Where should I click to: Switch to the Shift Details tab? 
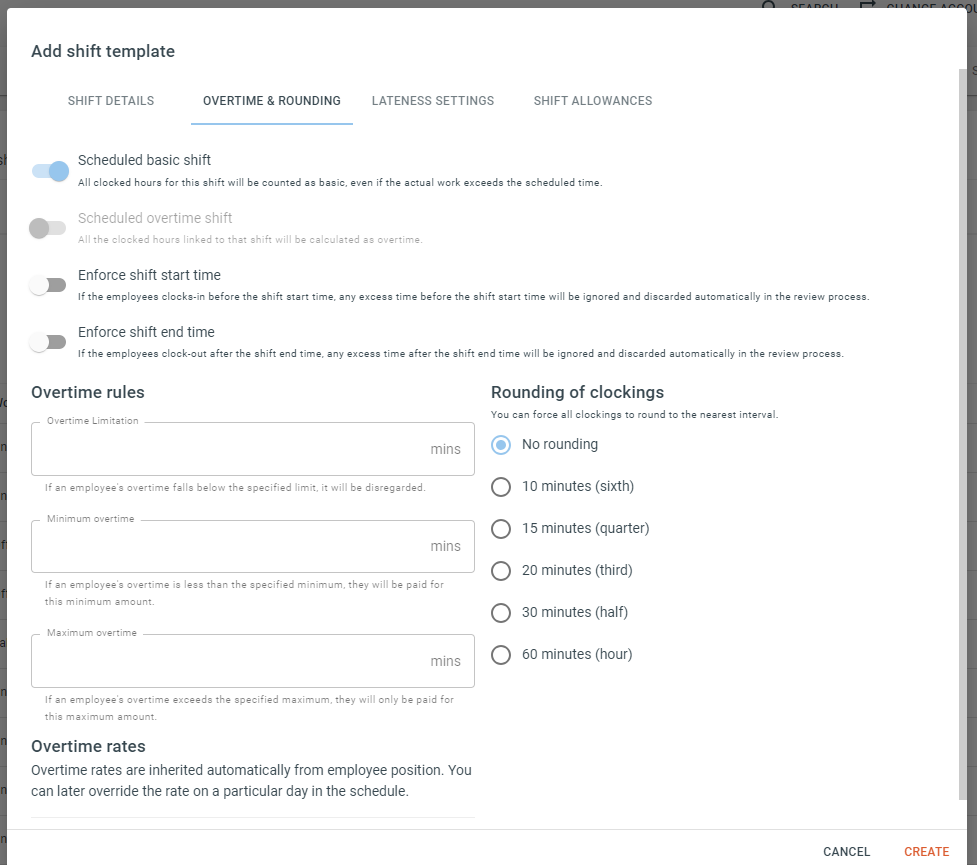111,101
